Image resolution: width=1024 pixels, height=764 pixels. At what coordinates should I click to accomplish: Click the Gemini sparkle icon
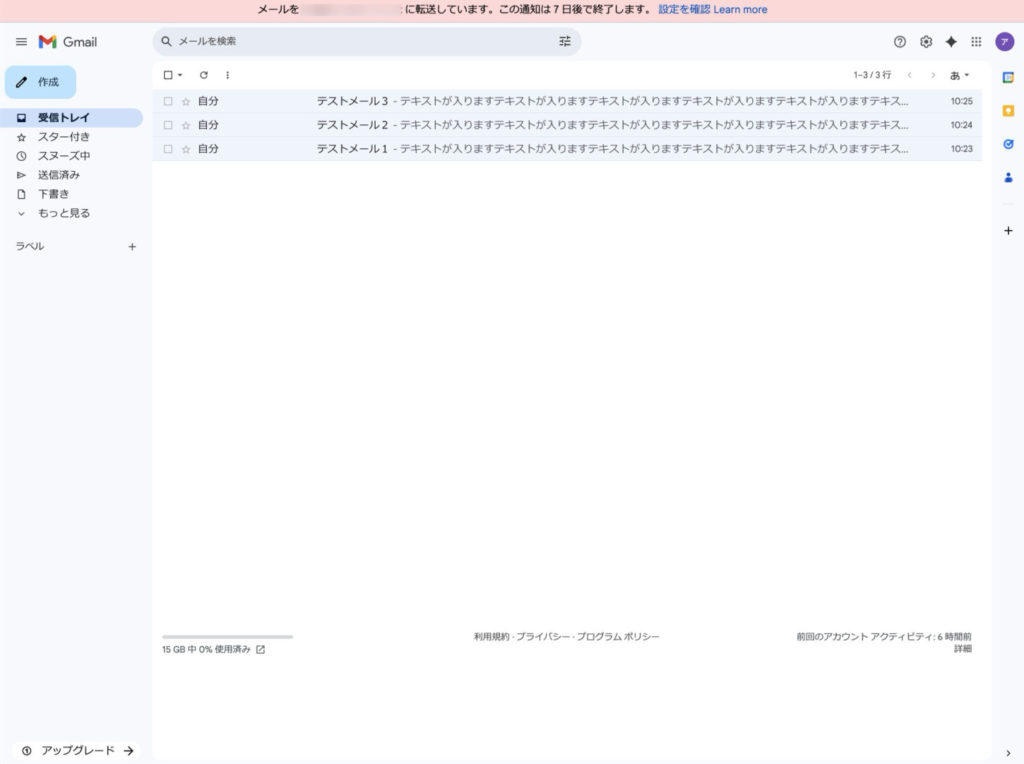(x=951, y=42)
